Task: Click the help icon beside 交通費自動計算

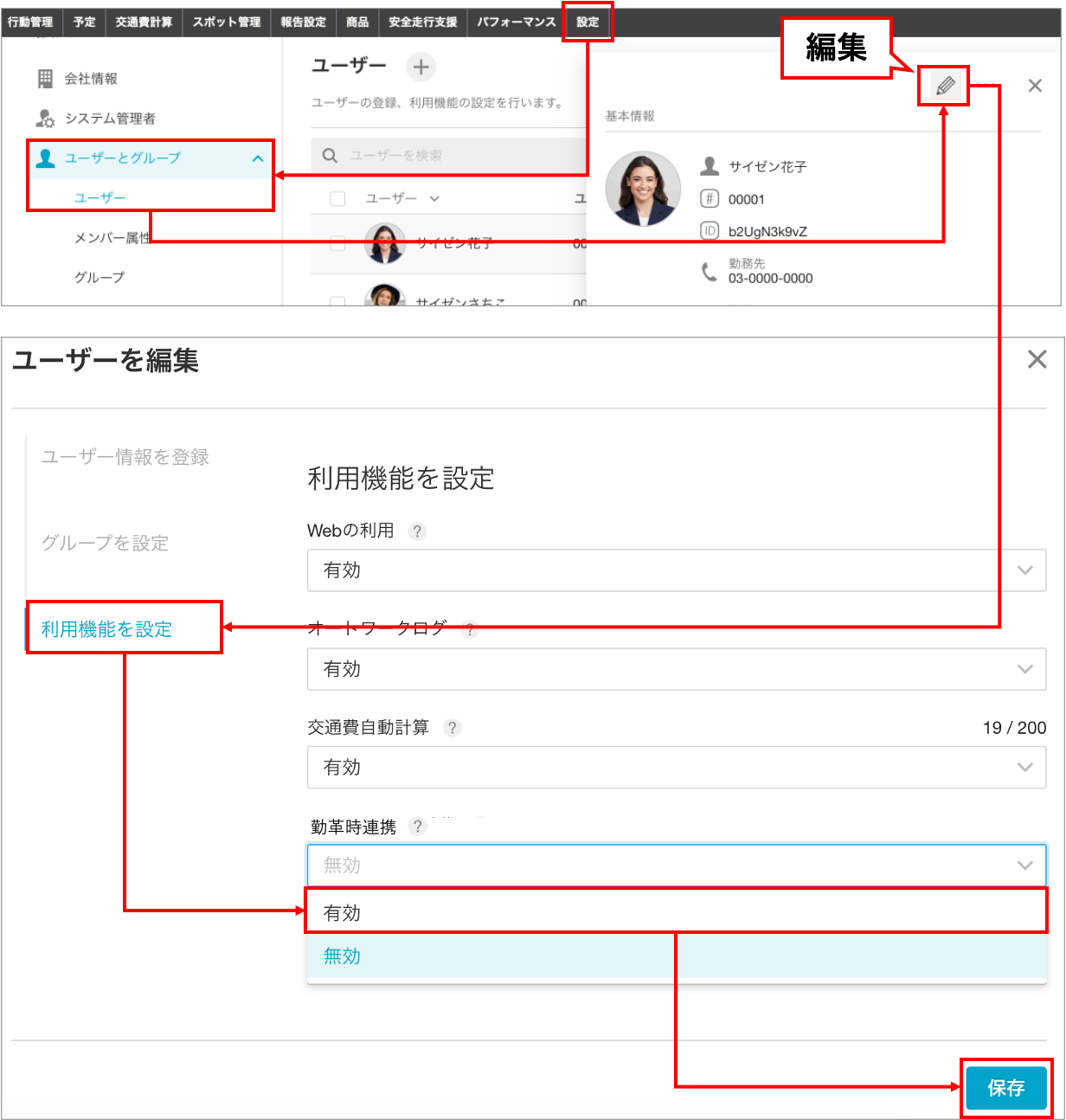Action: click(x=452, y=728)
